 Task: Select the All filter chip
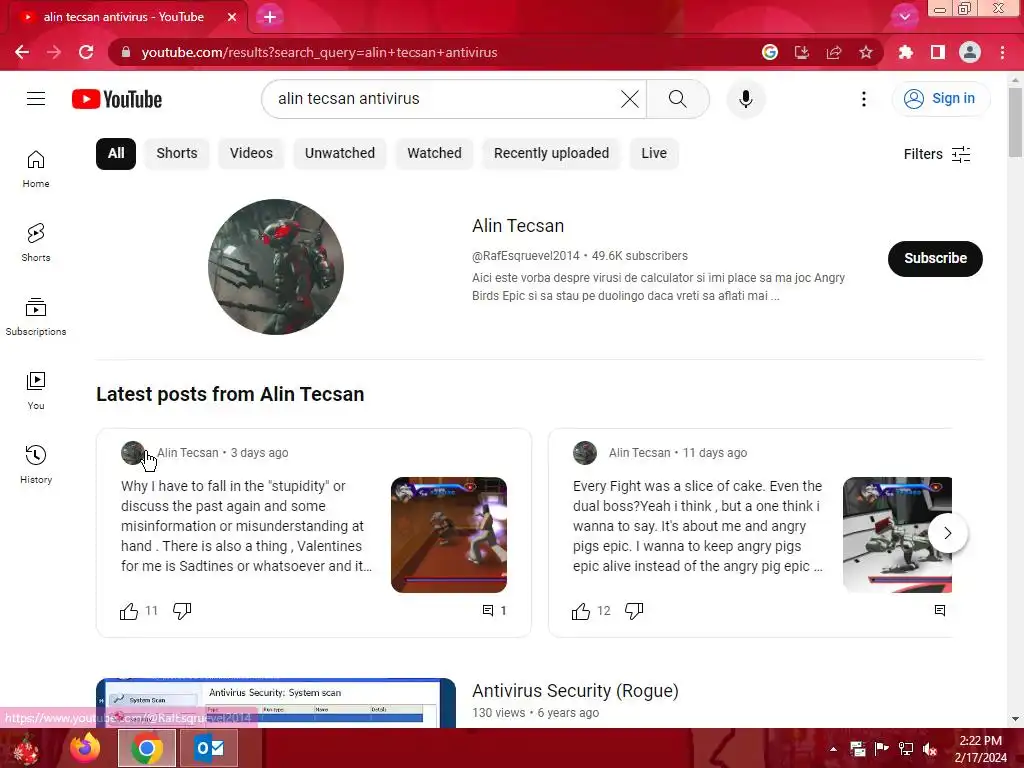click(x=116, y=153)
